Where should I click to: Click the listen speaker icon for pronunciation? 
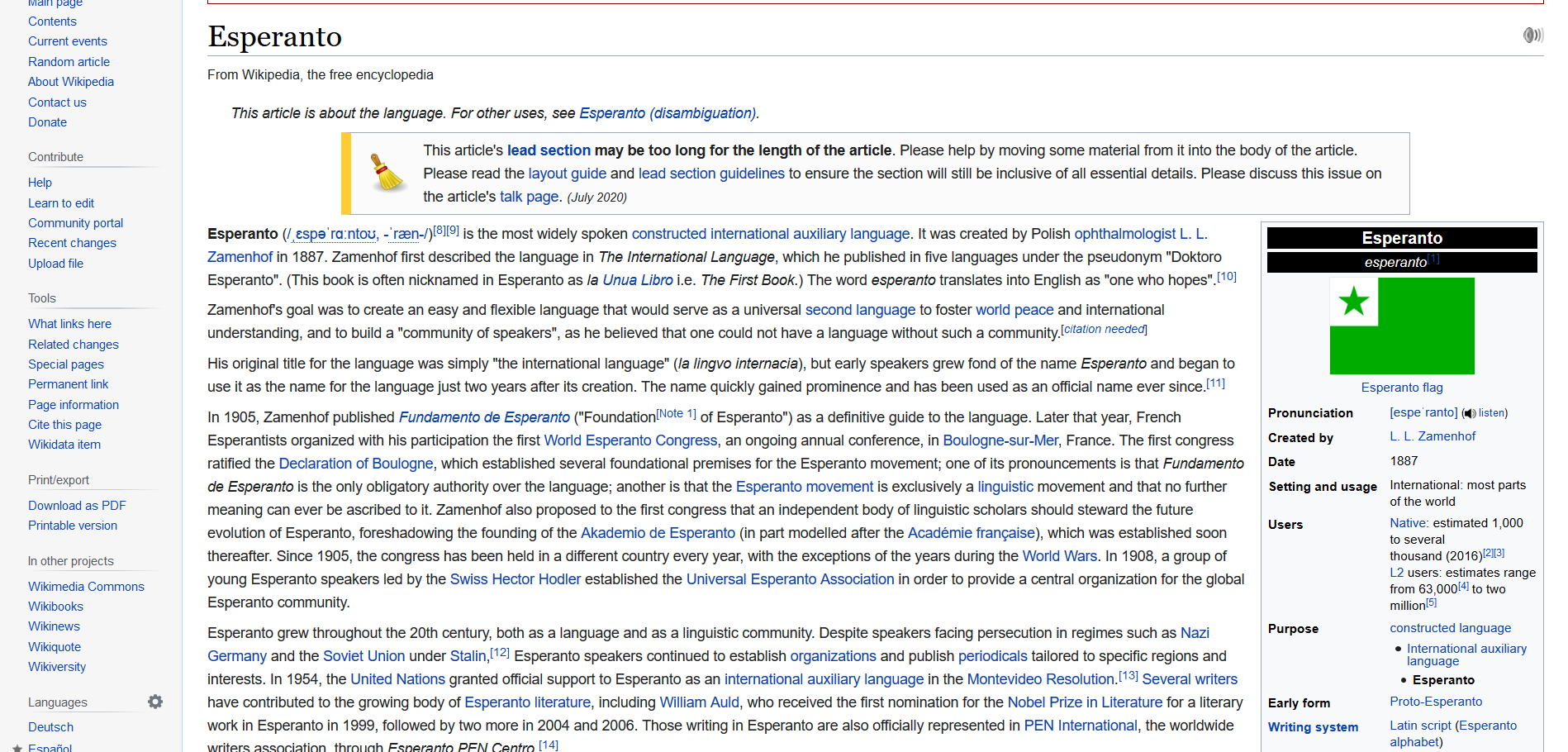tap(1469, 413)
